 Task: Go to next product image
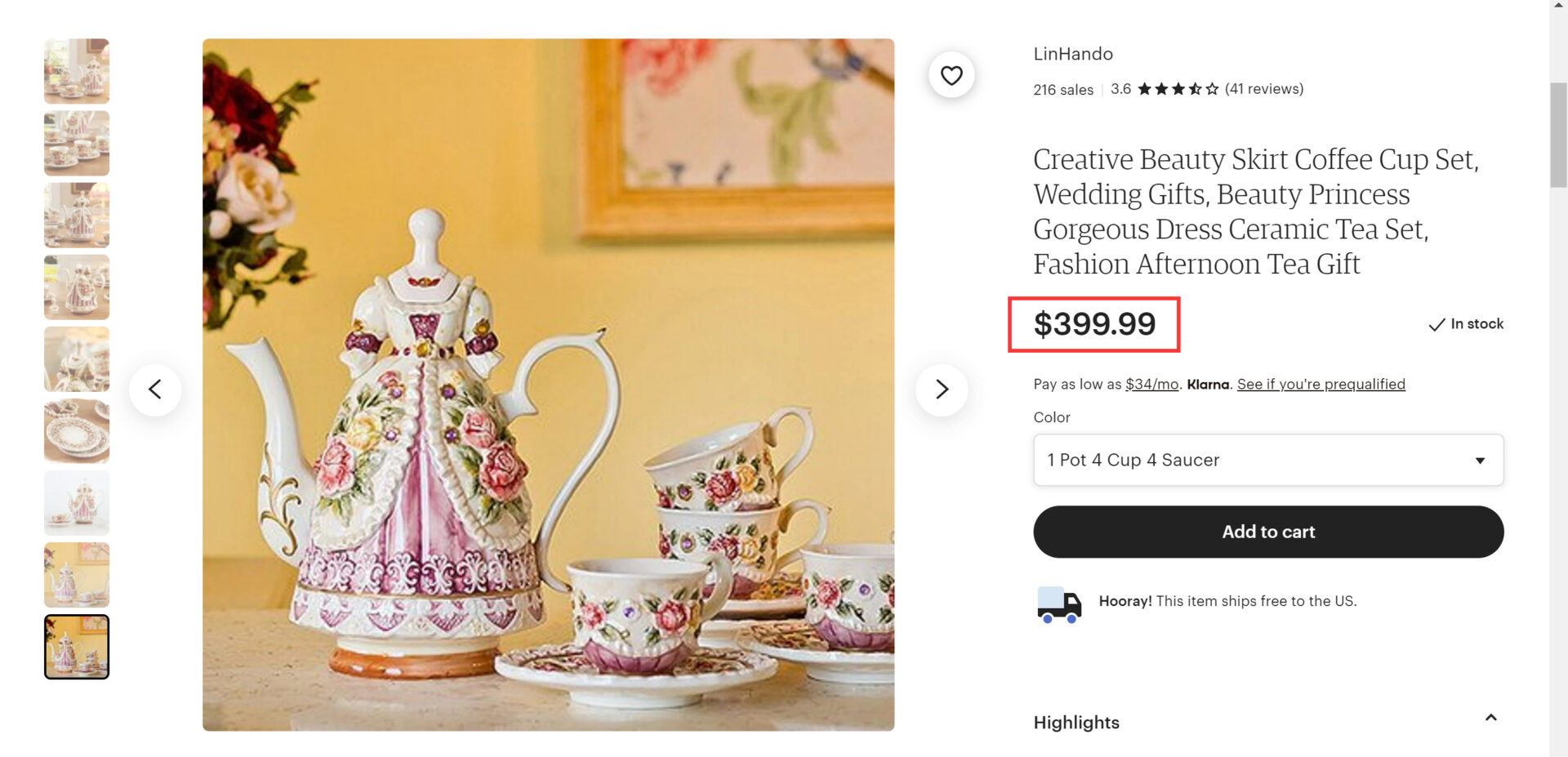tap(942, 390)
